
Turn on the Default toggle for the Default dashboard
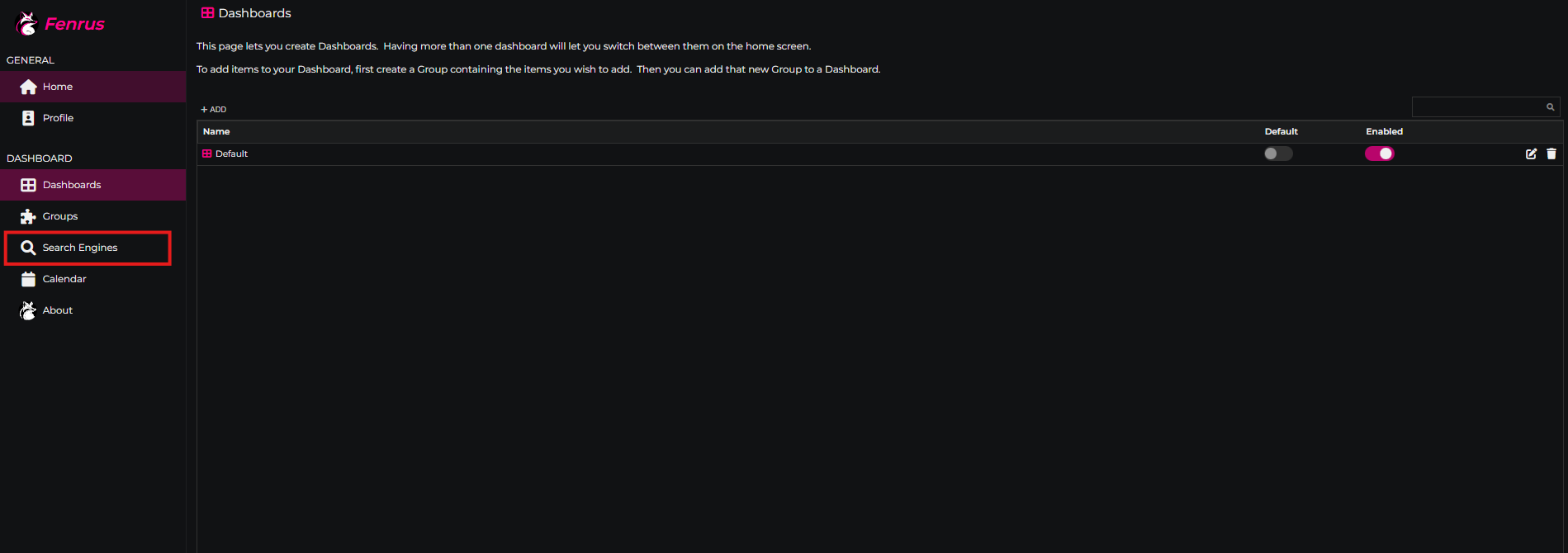pos(1278,154)
